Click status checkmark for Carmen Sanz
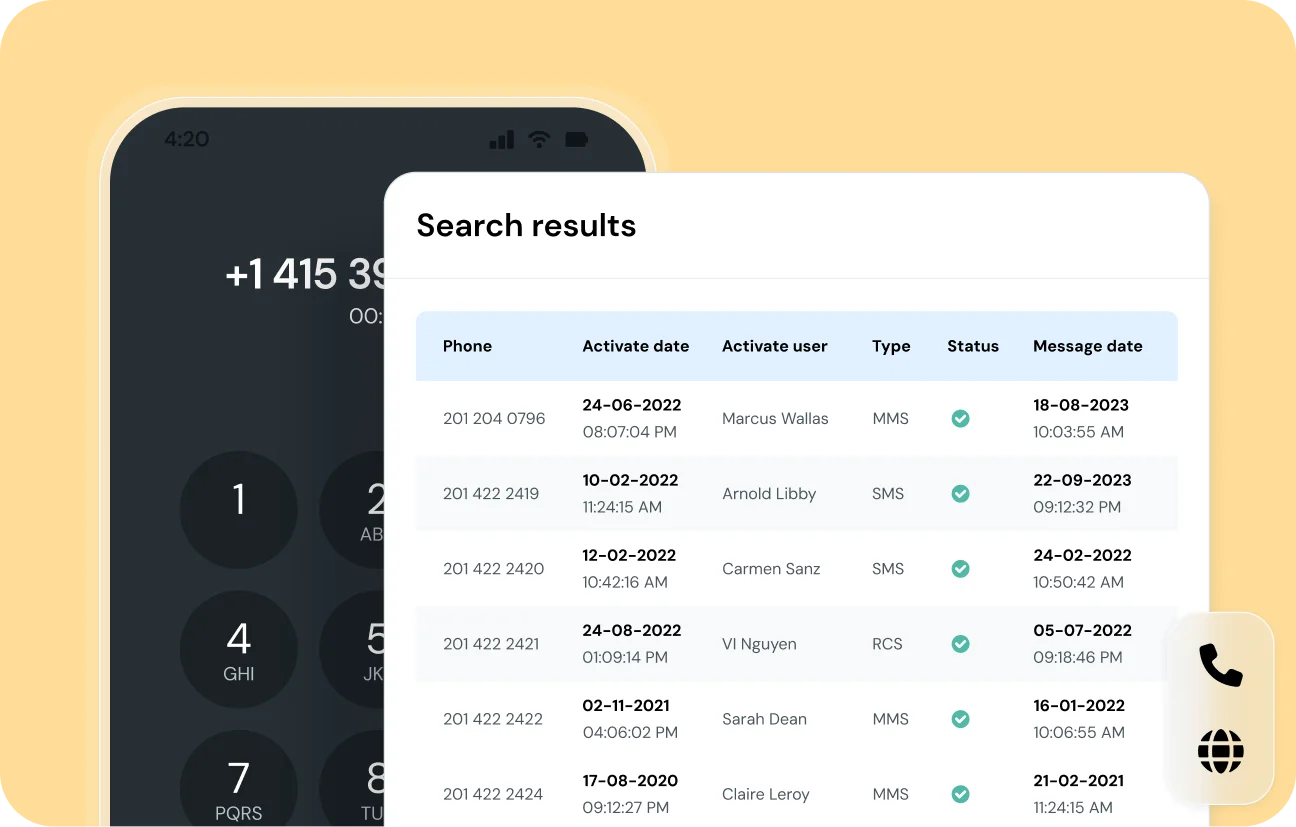 pos(960,569)
